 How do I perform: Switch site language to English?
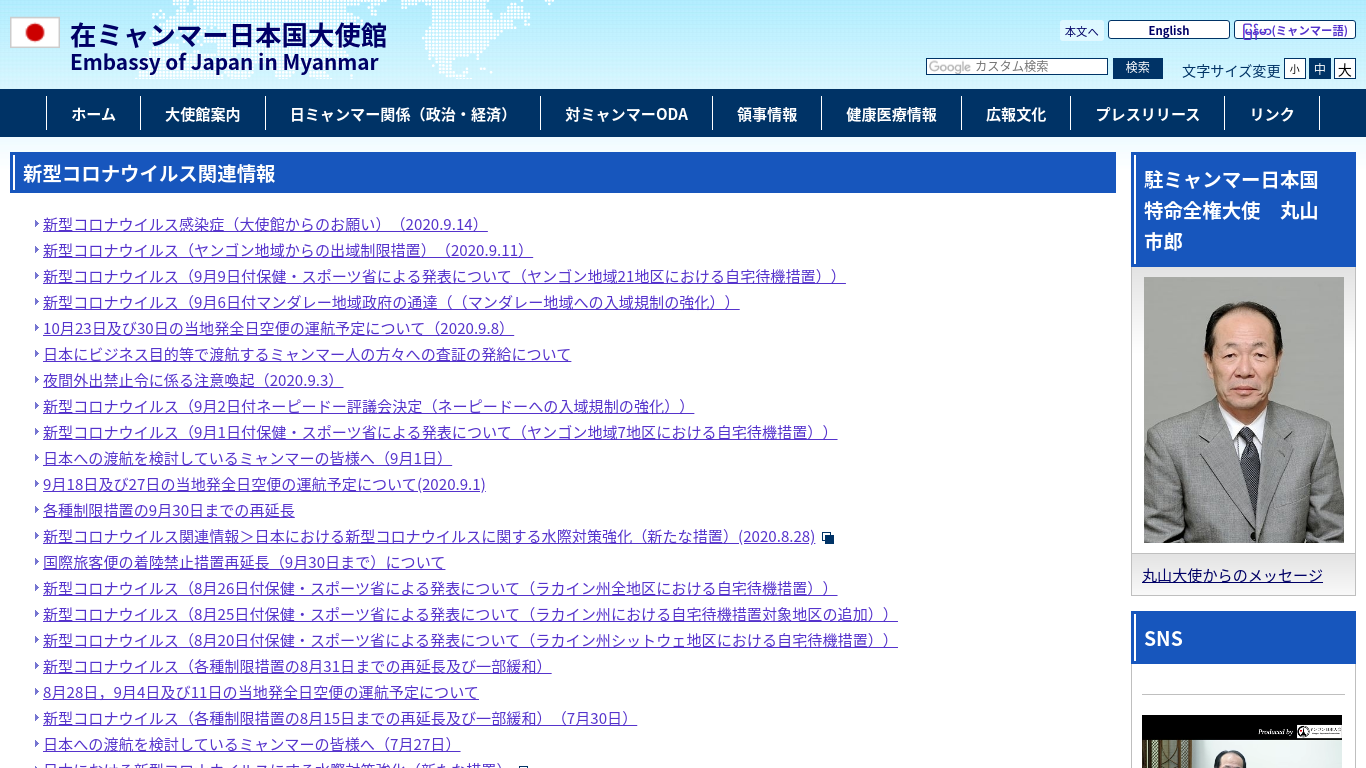pos(1169,30)
